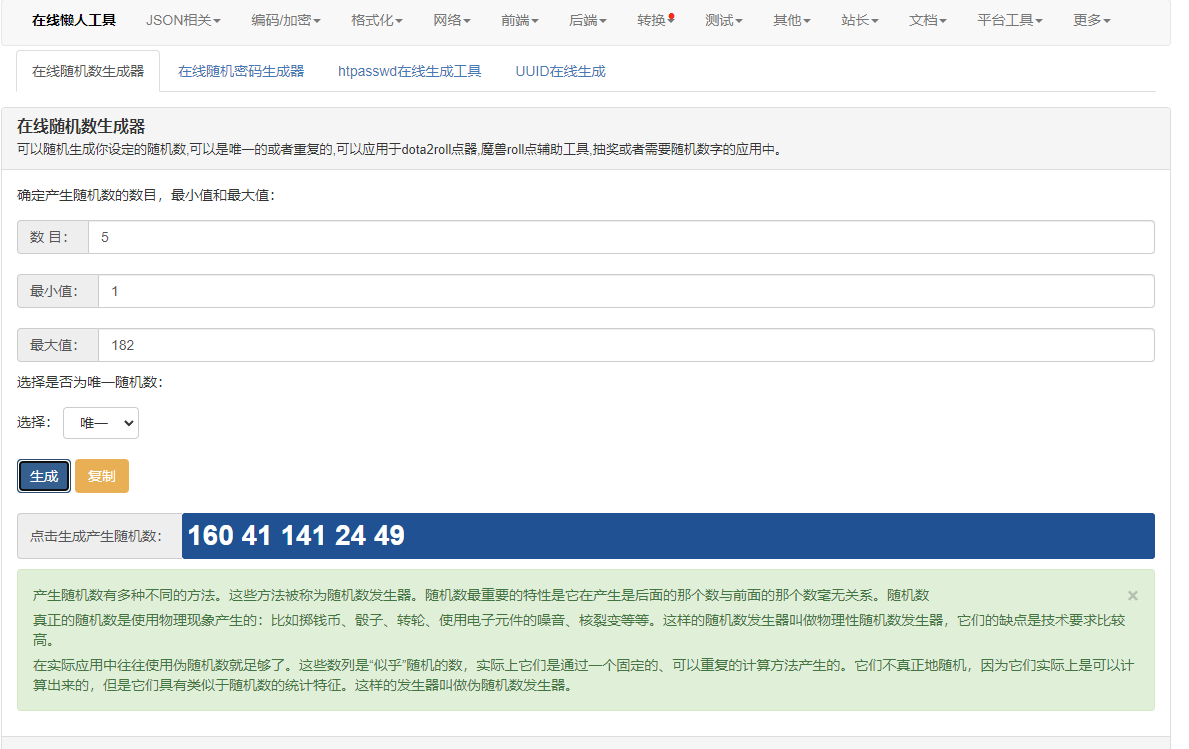The width and height of the screenshot is (1189, 749).
Task: Select the UUID在线生成 tab
Action: click(560, 72)
